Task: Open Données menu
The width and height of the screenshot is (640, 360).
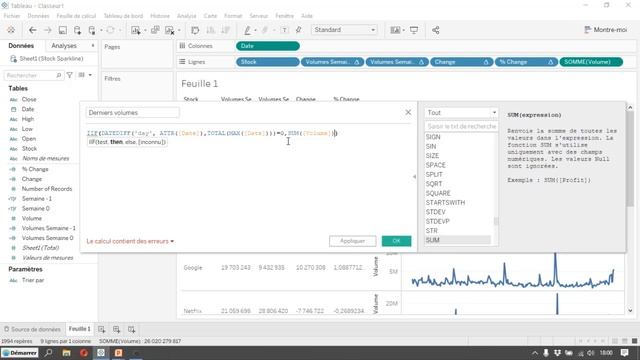Action: pyautogui.click(x=38, y=16)
